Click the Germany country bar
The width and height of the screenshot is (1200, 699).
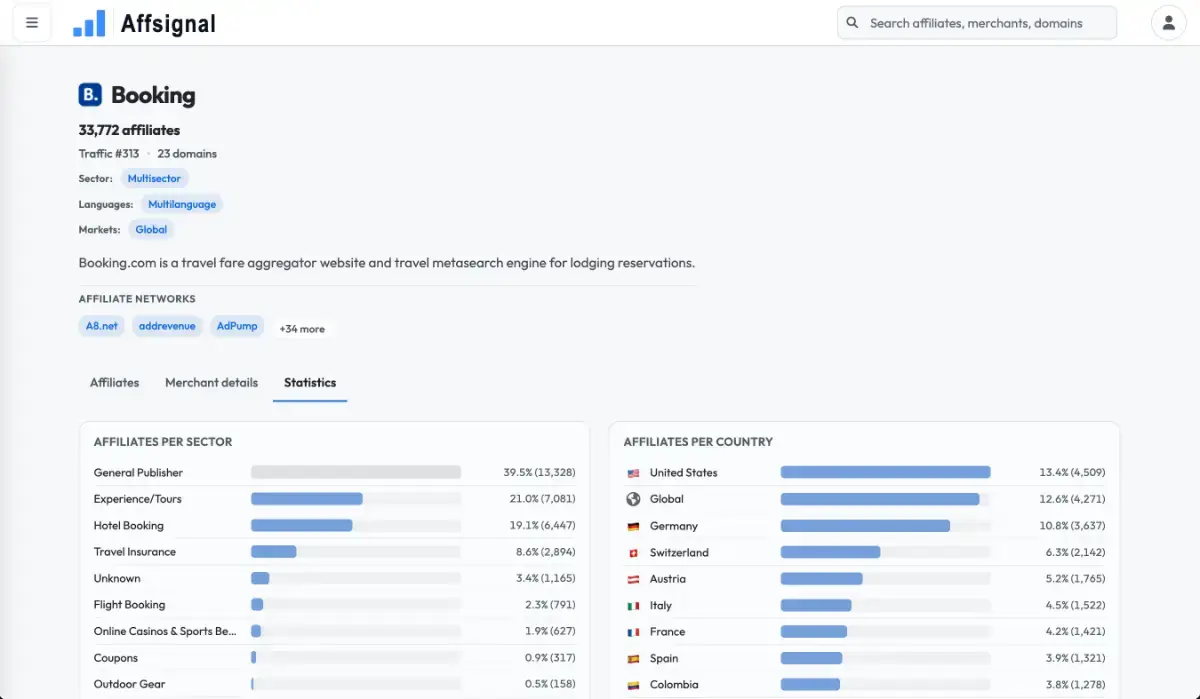point(866,525)
